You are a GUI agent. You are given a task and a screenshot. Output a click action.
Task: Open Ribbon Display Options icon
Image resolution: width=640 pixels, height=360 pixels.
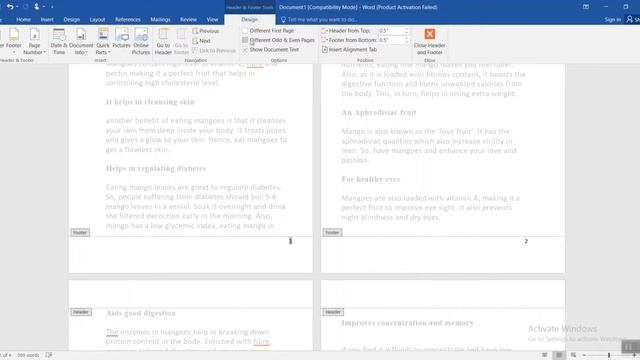pos(586,7)
